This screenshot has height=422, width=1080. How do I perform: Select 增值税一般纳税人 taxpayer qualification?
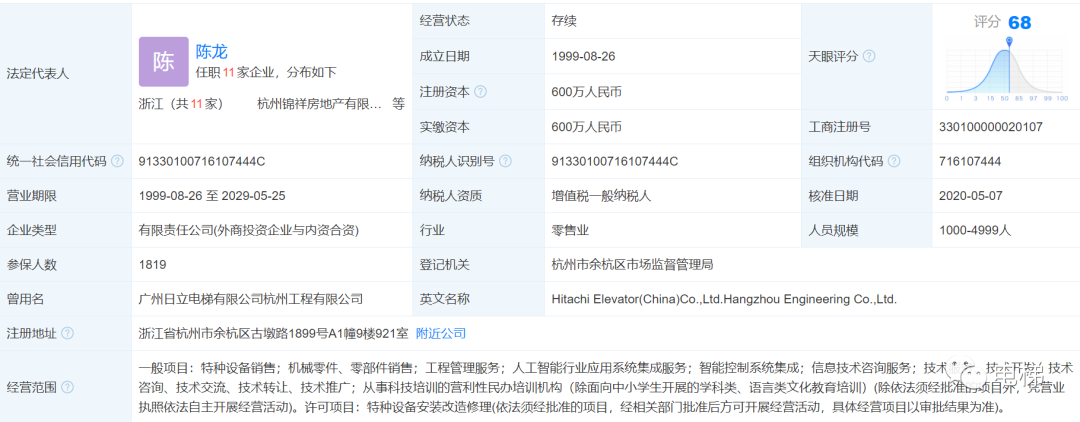pyautogui.click(x=601, y=196)
